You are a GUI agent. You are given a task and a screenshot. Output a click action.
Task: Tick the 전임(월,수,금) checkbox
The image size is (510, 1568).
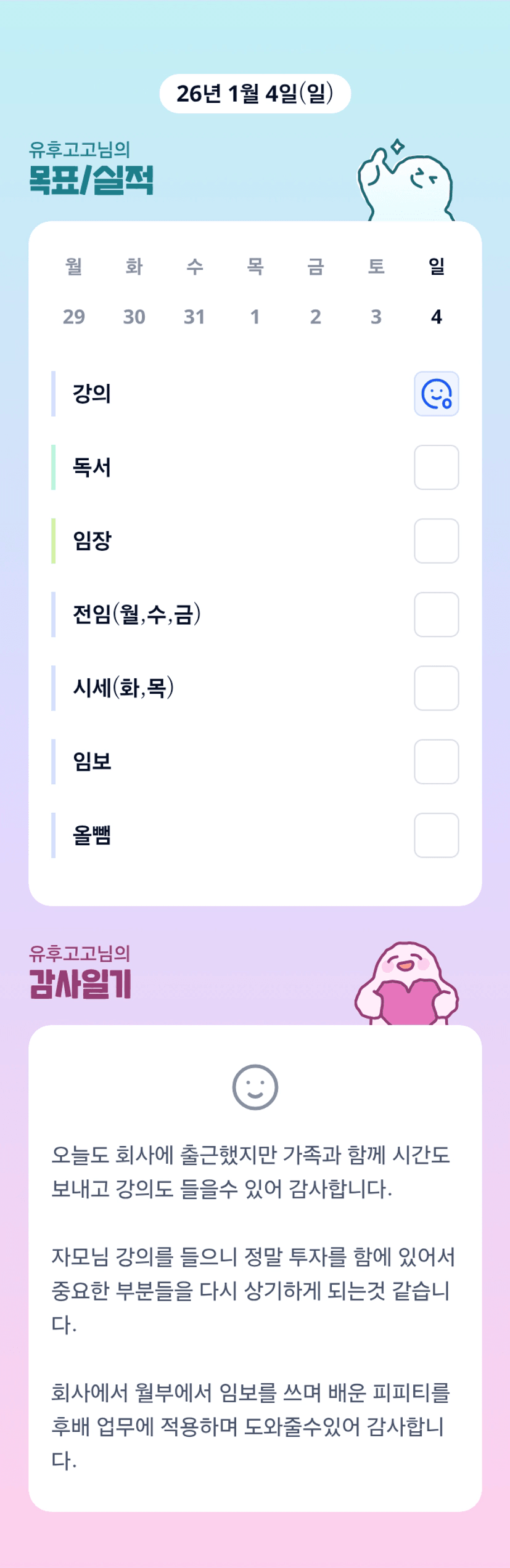(436, 614)
